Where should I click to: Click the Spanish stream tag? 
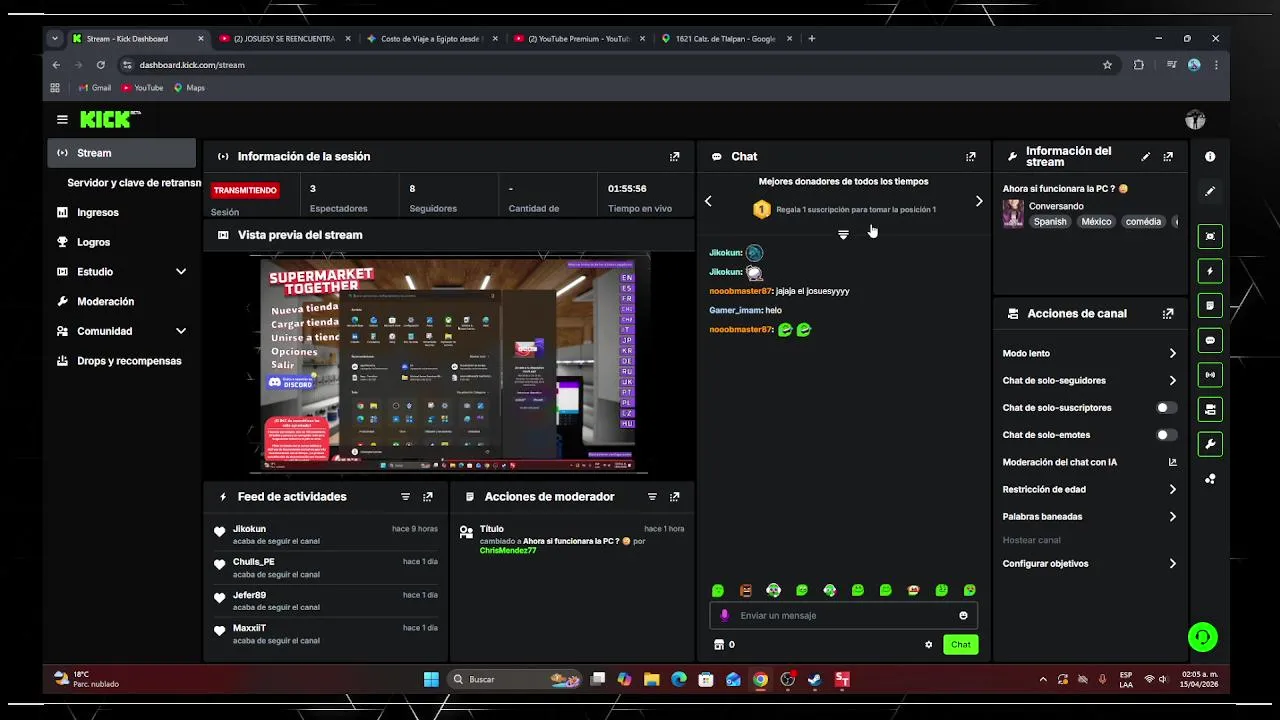tap(1050, 222)
